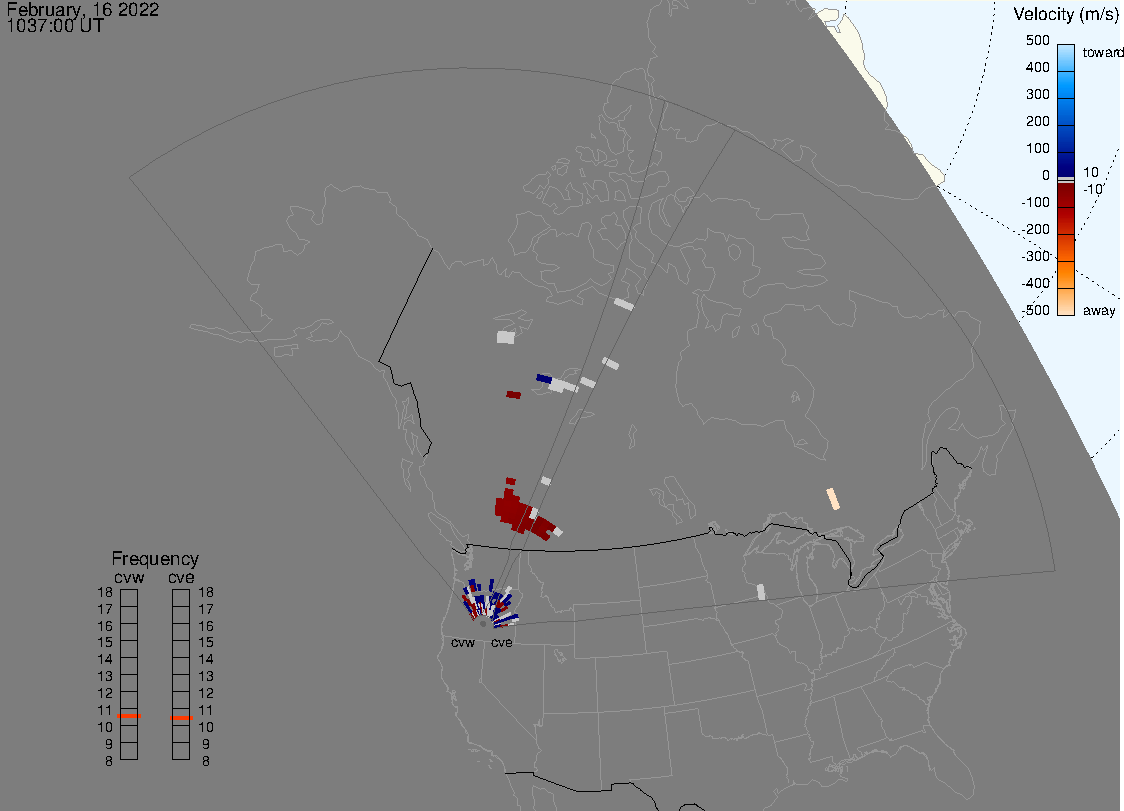Pick the orange -300 to -400 colorbar segment

point(1066,275)
